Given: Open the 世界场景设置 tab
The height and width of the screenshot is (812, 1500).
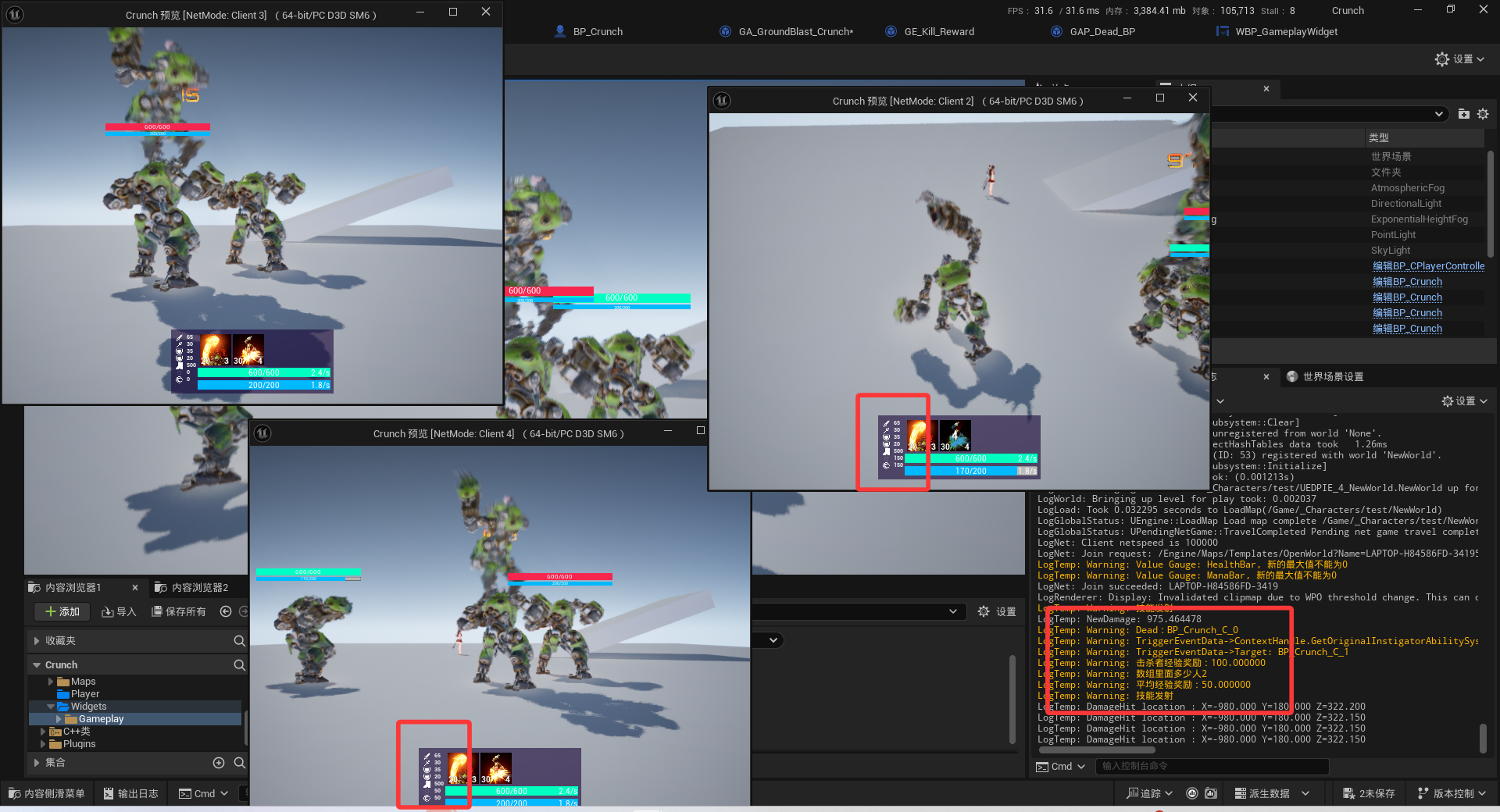Looking at the screenshot, I should tap(1325, 376).
